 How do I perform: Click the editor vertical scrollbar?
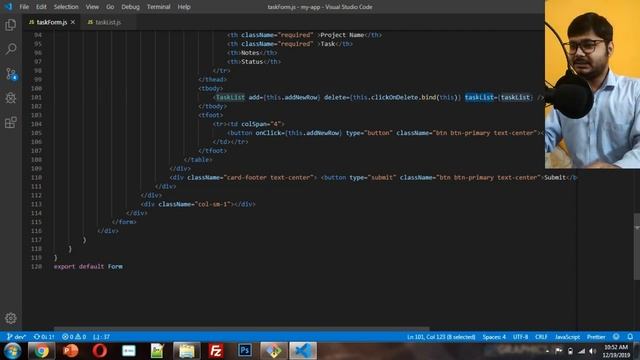click(637, 246)
